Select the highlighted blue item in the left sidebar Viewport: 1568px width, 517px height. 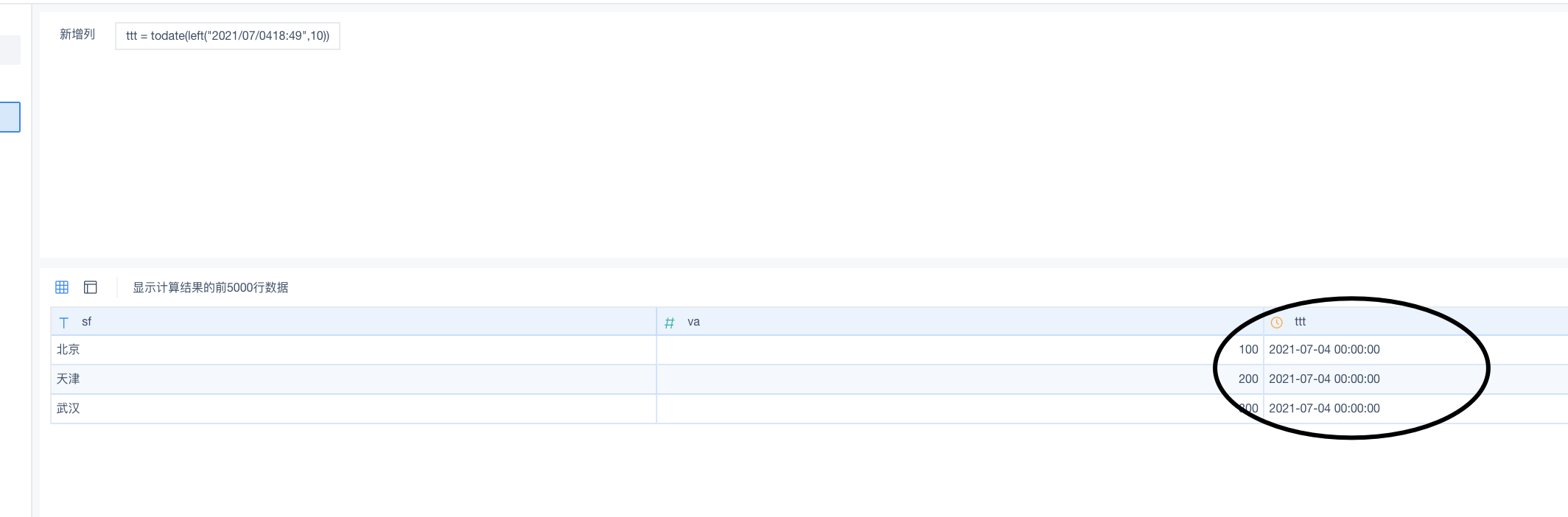point(10,117)
